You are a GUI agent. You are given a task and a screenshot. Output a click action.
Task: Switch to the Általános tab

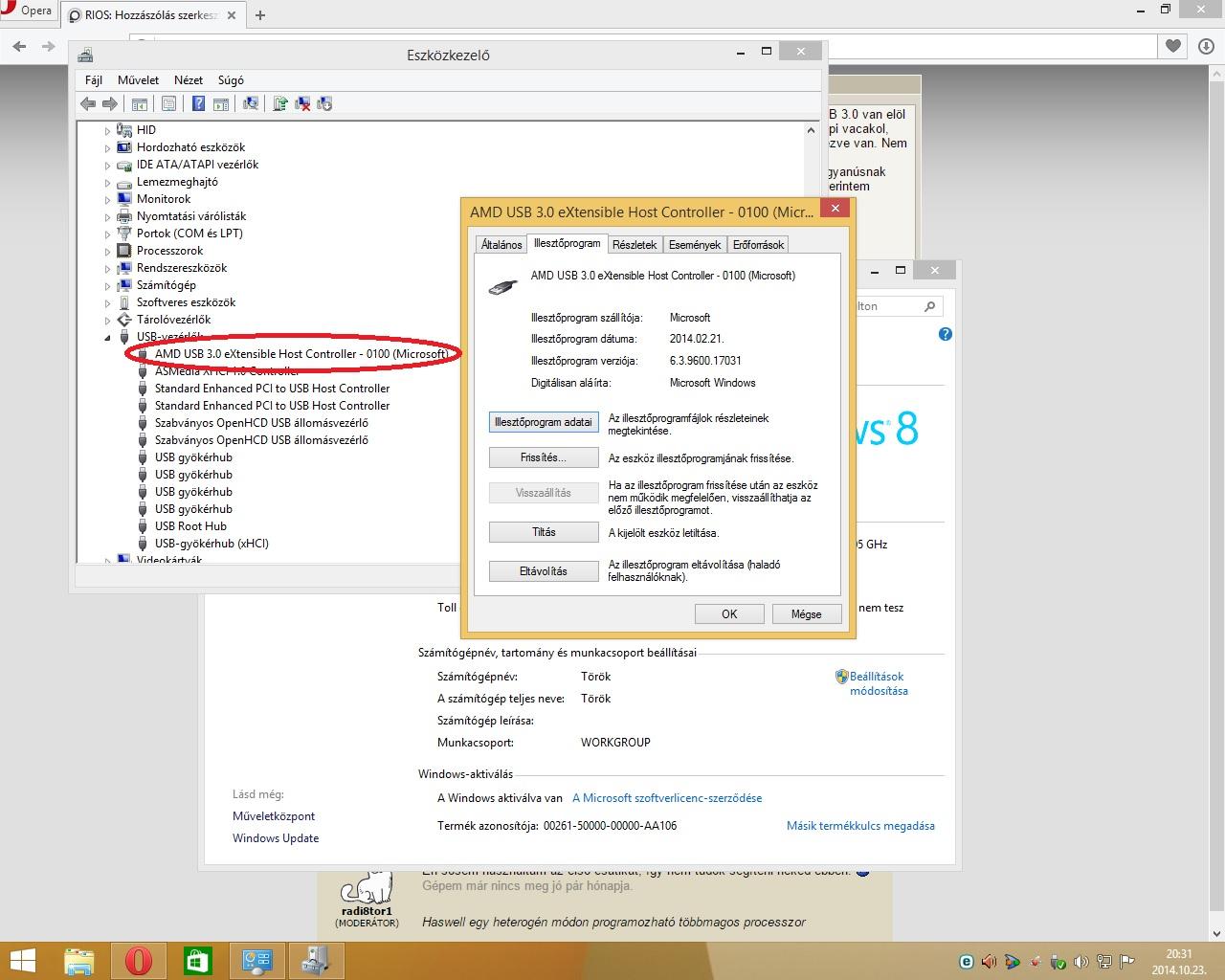coord(501,245)
